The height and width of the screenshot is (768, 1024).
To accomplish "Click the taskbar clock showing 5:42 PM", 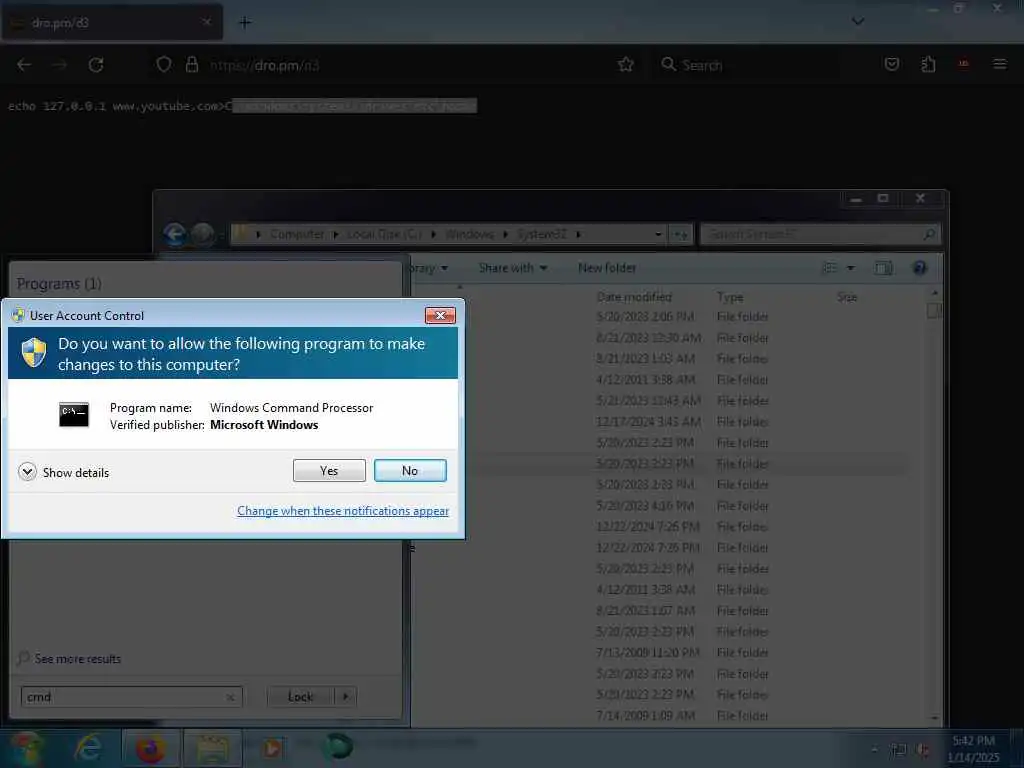I will (974, 749).
